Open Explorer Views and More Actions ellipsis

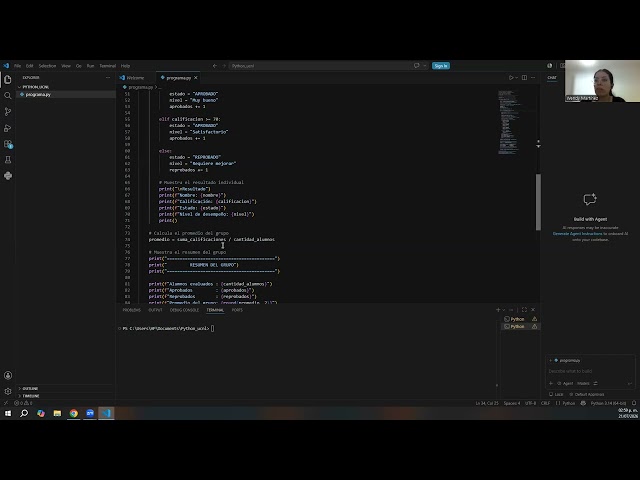108,78
